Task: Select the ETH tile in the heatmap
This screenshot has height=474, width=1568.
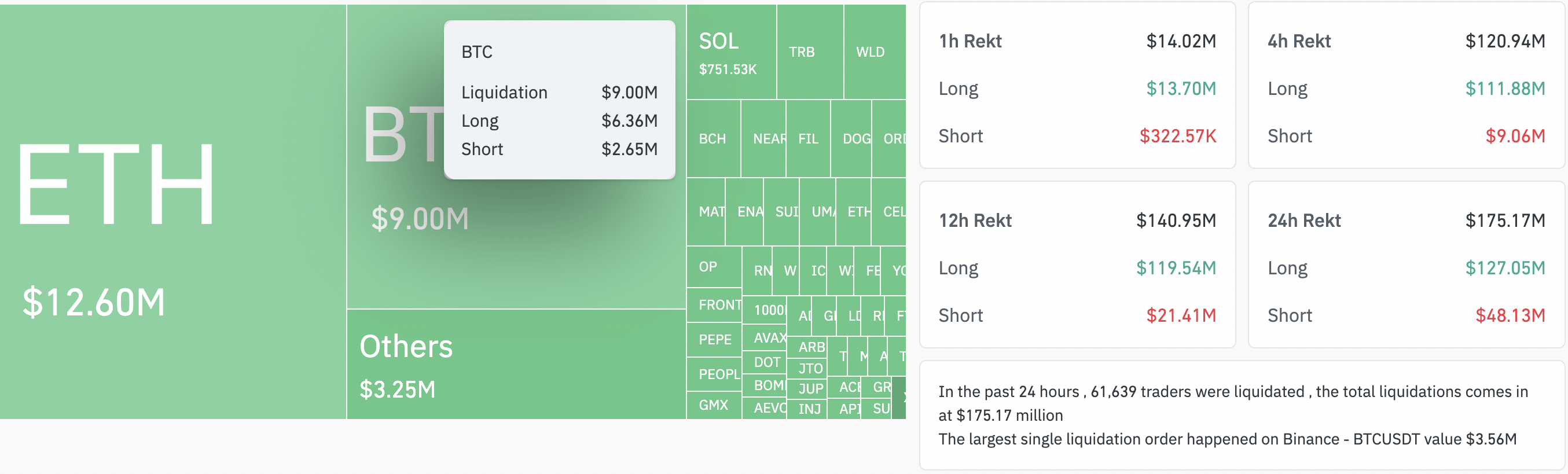Action: (173, 212)
